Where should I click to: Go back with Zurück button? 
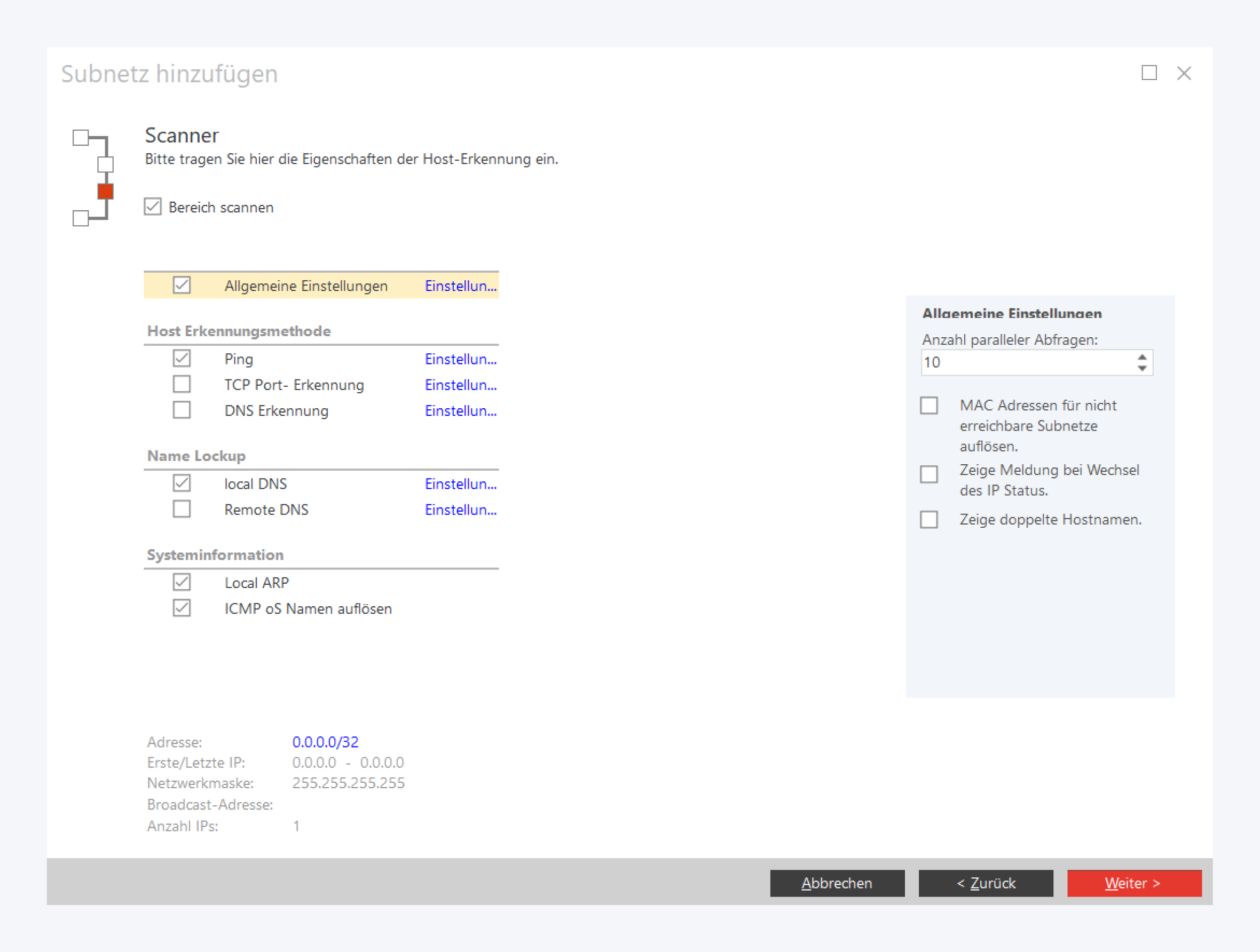tap(986, 883)
